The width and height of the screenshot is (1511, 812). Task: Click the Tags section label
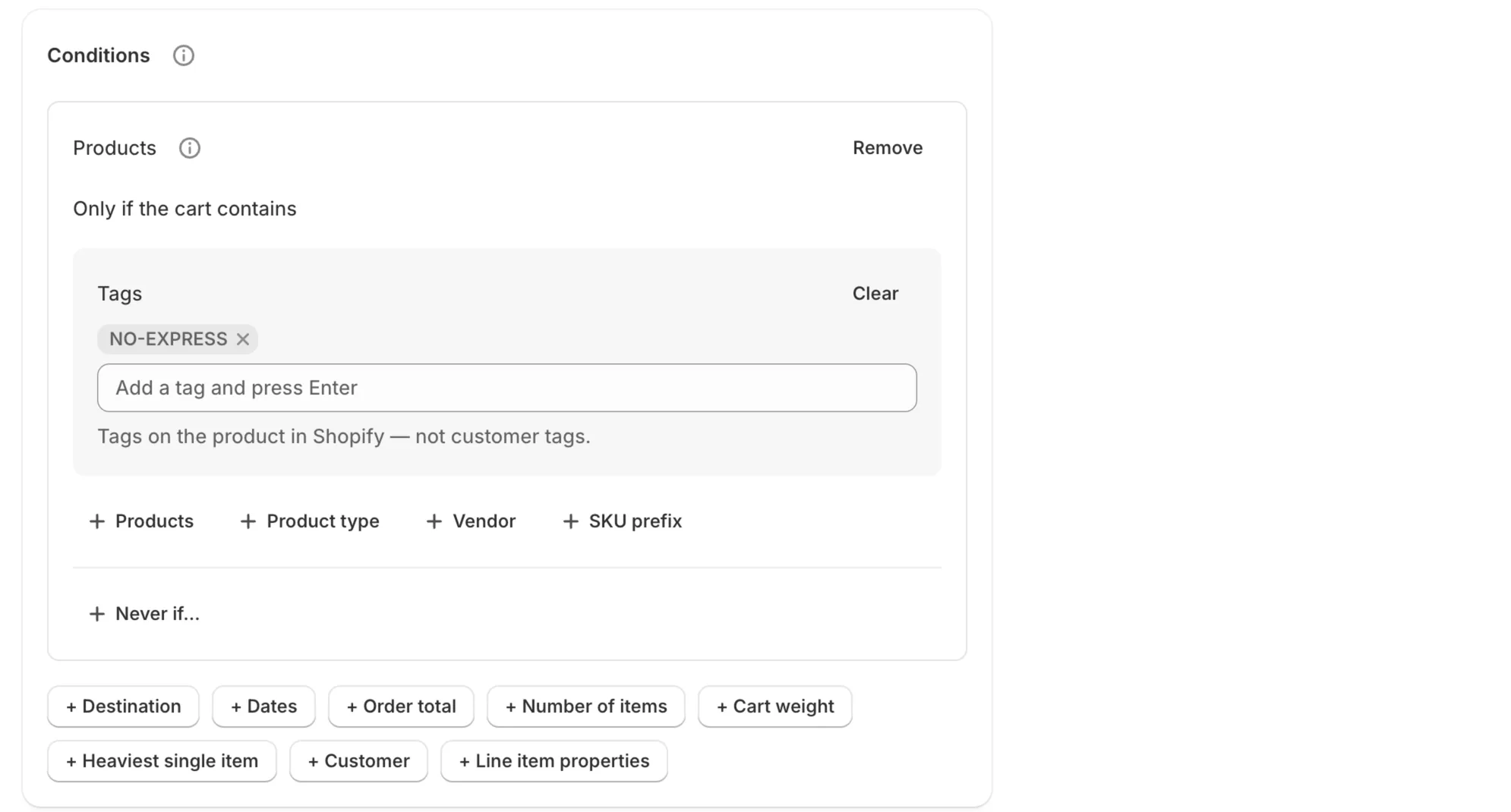120,294
